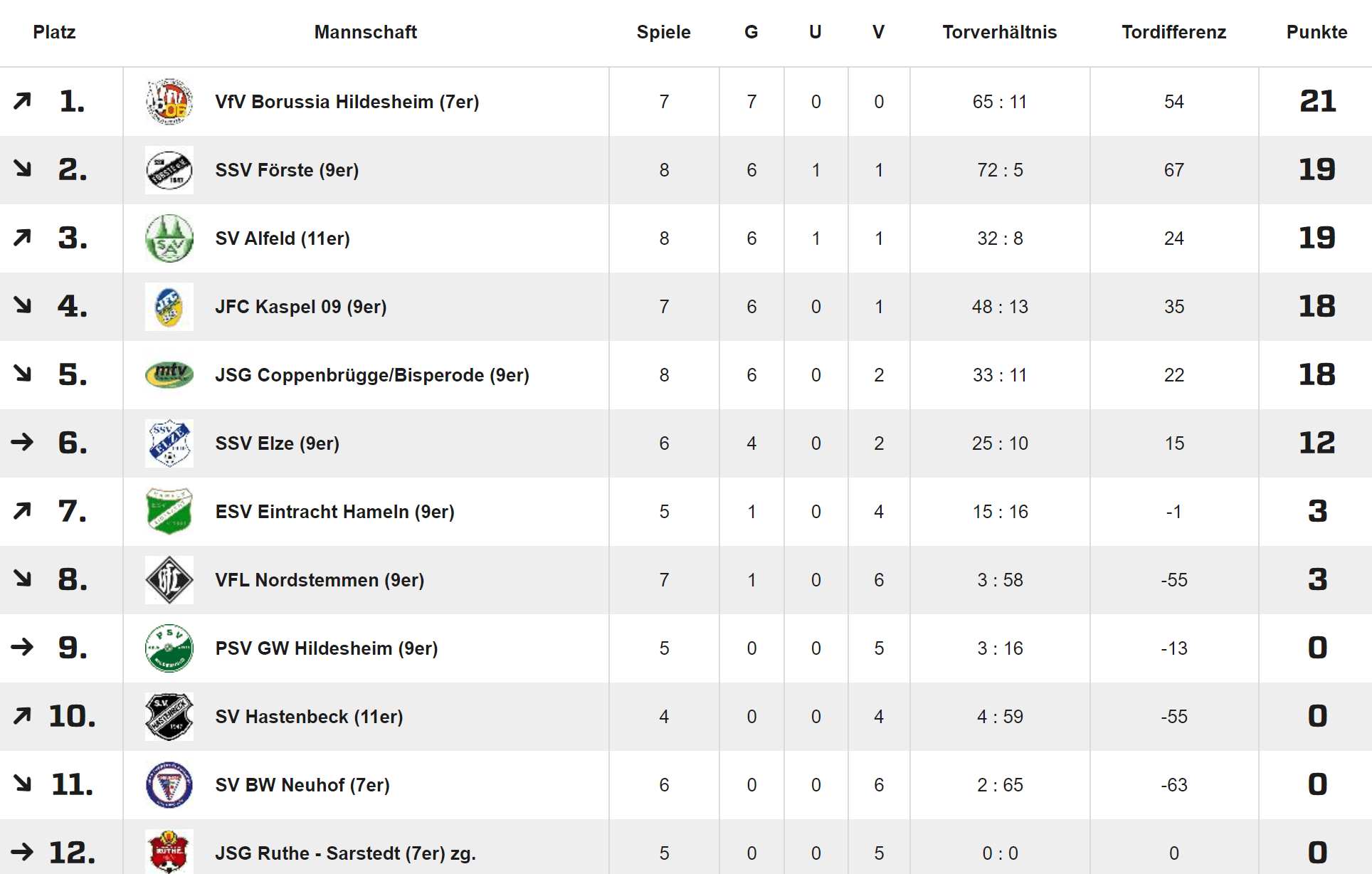The width and height of the screenshot is (1372, 874).
Task: Open SV Hastenbeck (11er) team page
Action: click(x=309, y=717)
